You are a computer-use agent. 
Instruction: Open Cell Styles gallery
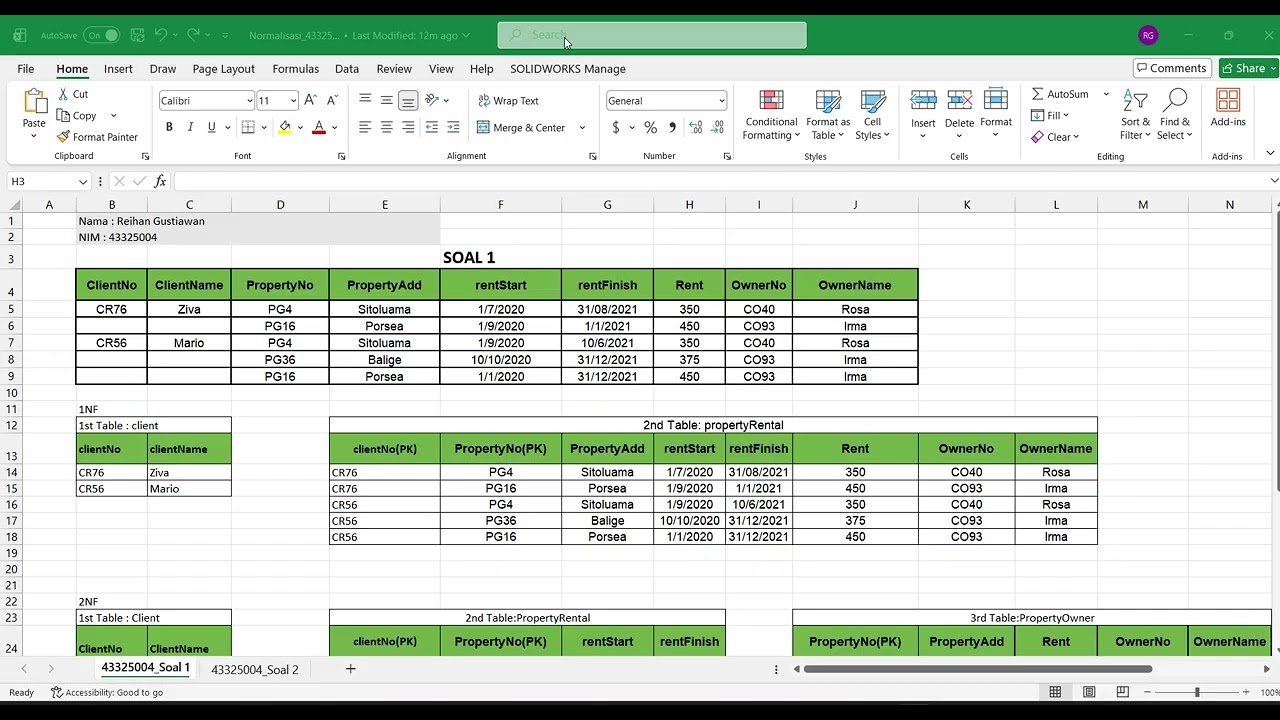click(872, 115)
